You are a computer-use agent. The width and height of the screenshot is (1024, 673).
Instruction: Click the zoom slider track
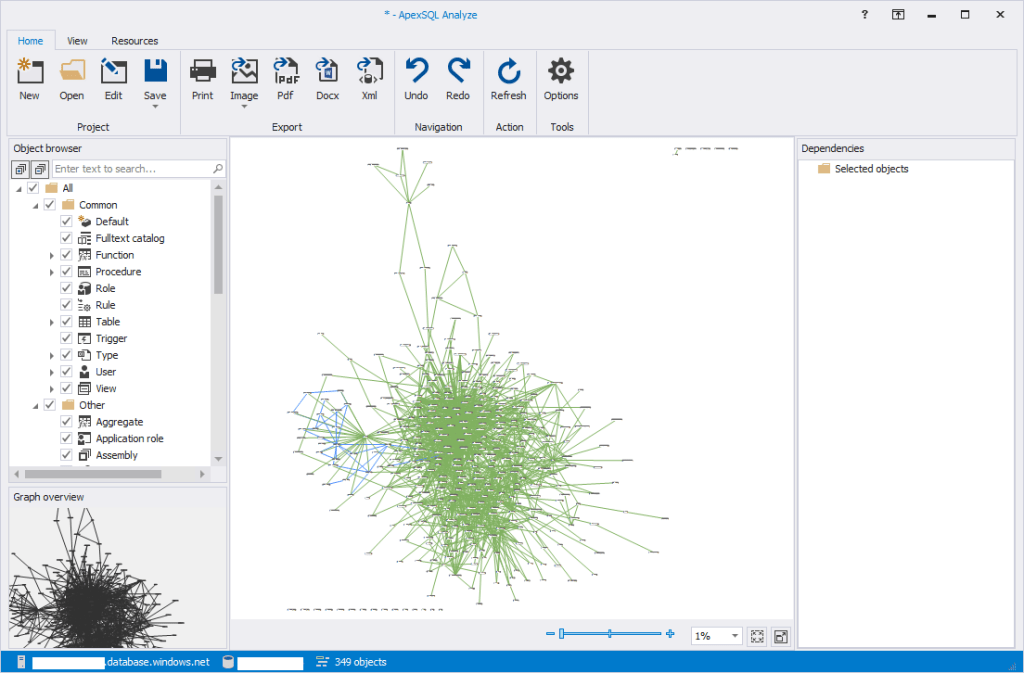630,634
